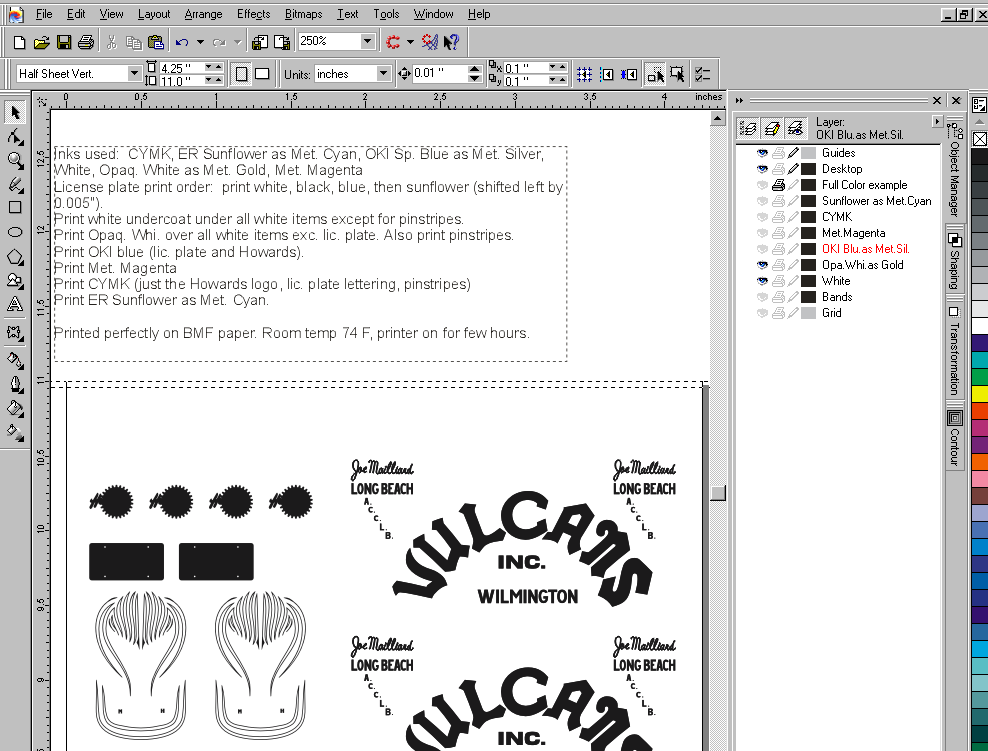Open the Units inches dropdown
This screenshot has height=751, width=988.
(383, 74)
